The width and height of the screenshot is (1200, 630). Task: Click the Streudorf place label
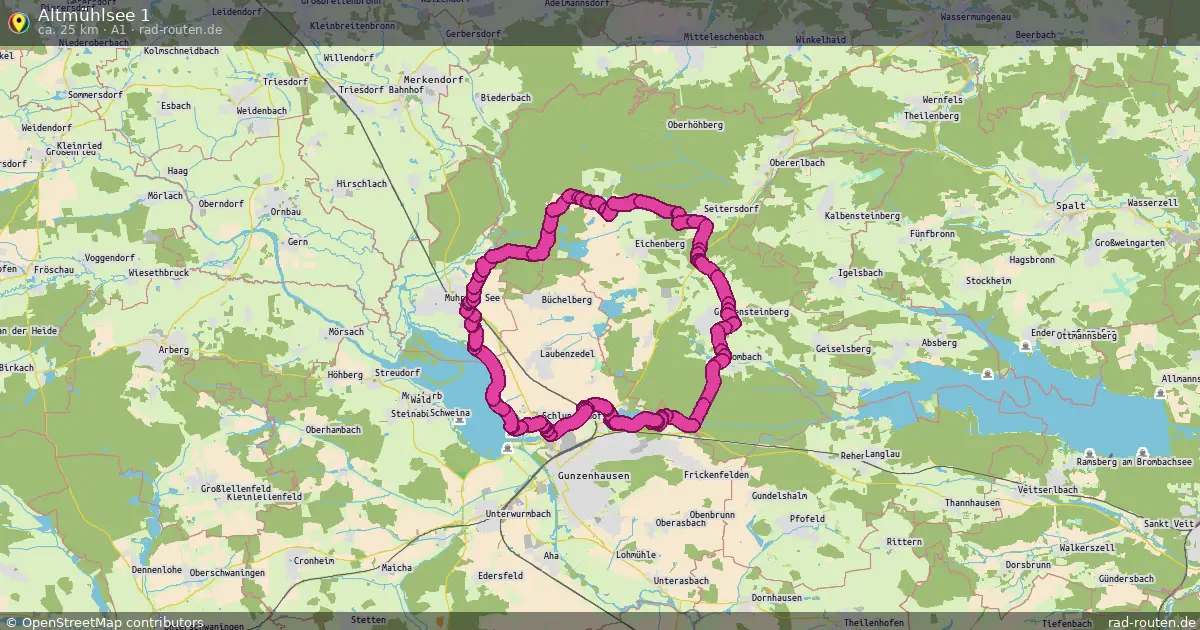tap(396, 372)
